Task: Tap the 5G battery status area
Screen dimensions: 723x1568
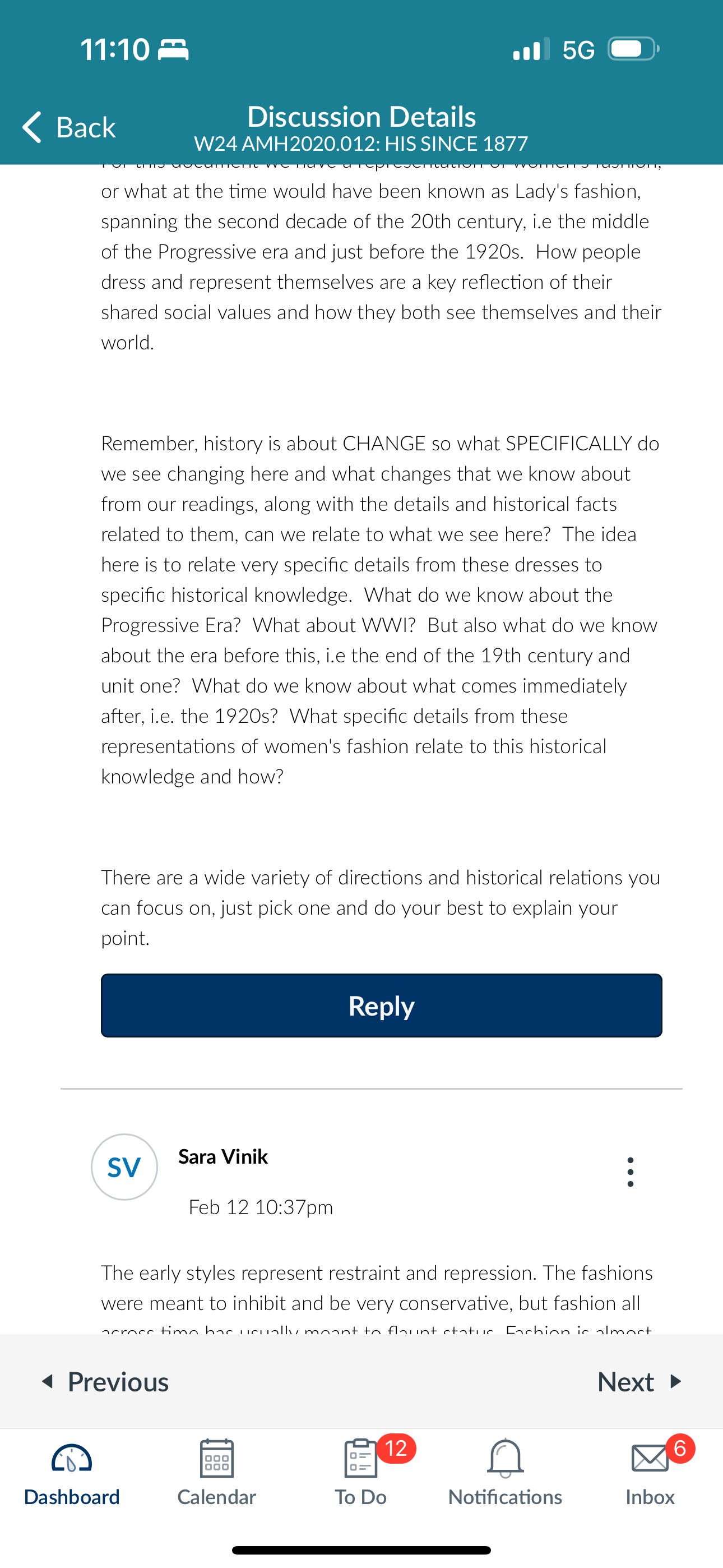Action: [587, 49]
